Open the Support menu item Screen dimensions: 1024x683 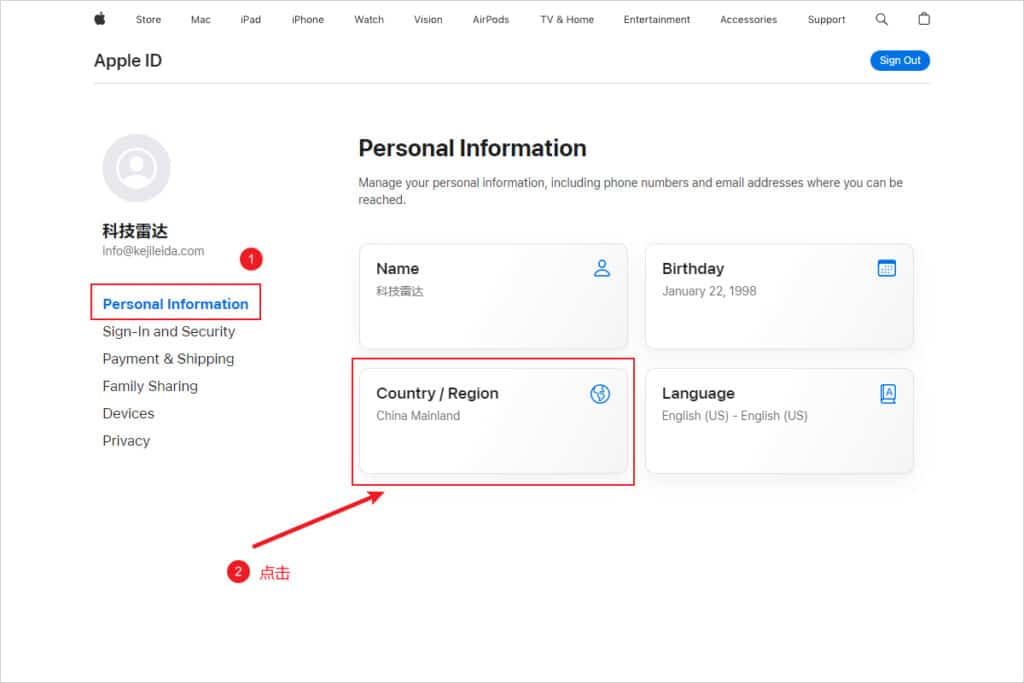[x=826, y=18]
